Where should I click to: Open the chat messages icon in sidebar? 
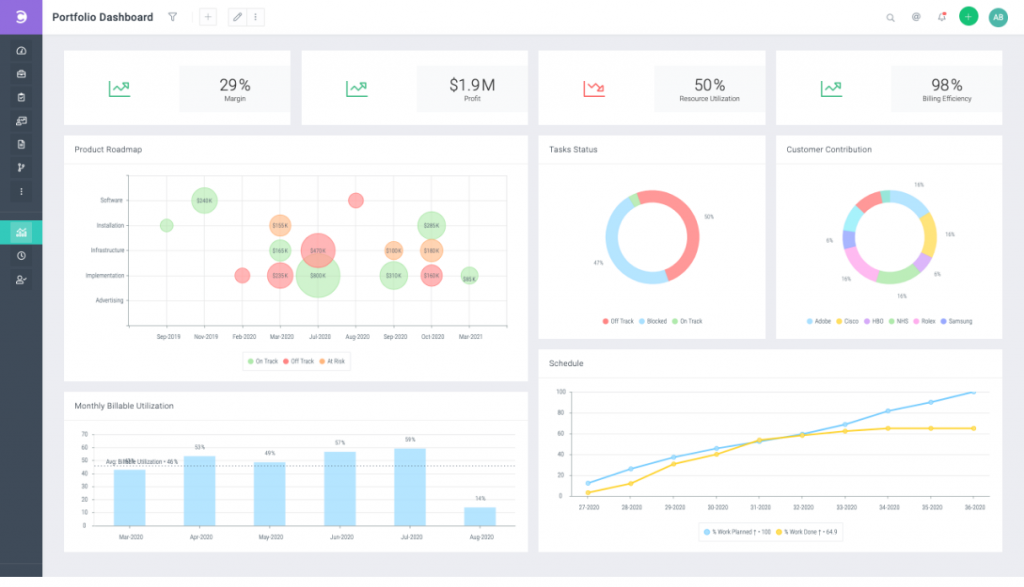click(21, 121)
